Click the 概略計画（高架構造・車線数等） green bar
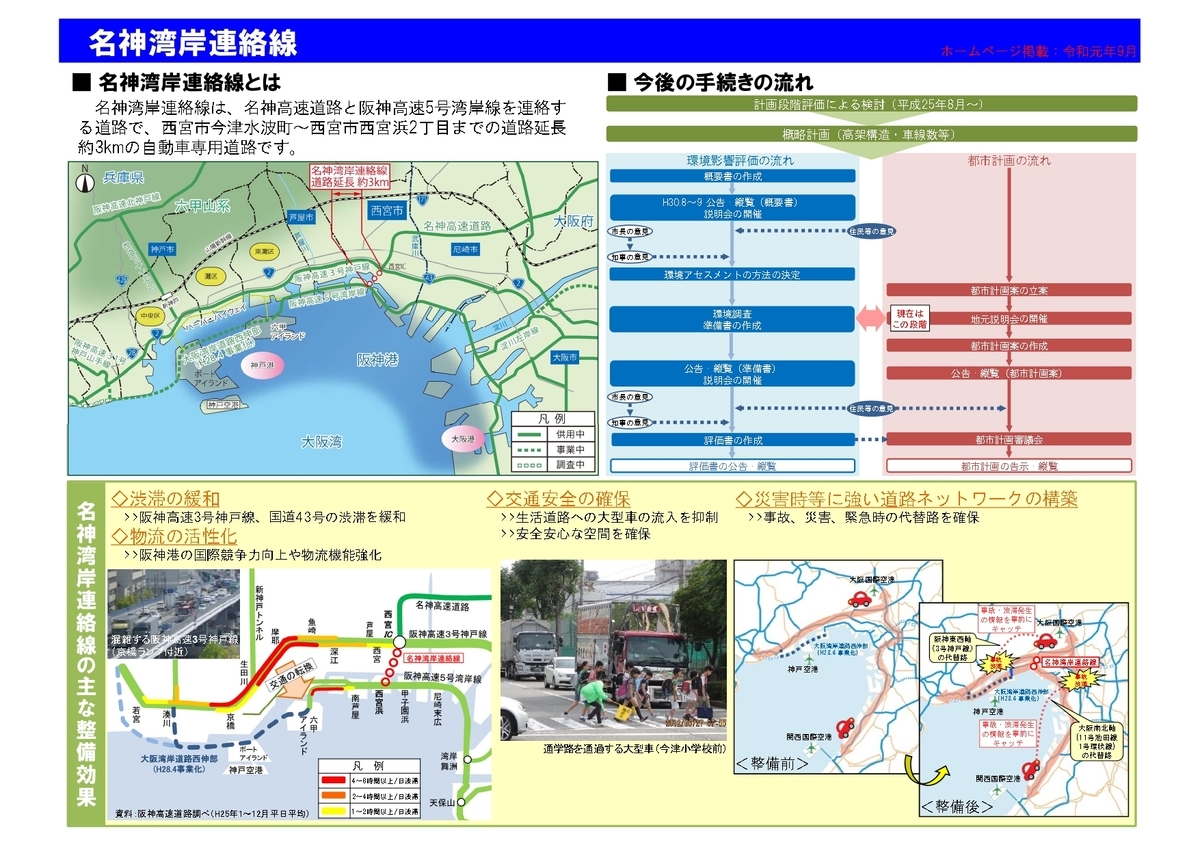This screenshot has height=849, width=1200. (x=869, y=133)
